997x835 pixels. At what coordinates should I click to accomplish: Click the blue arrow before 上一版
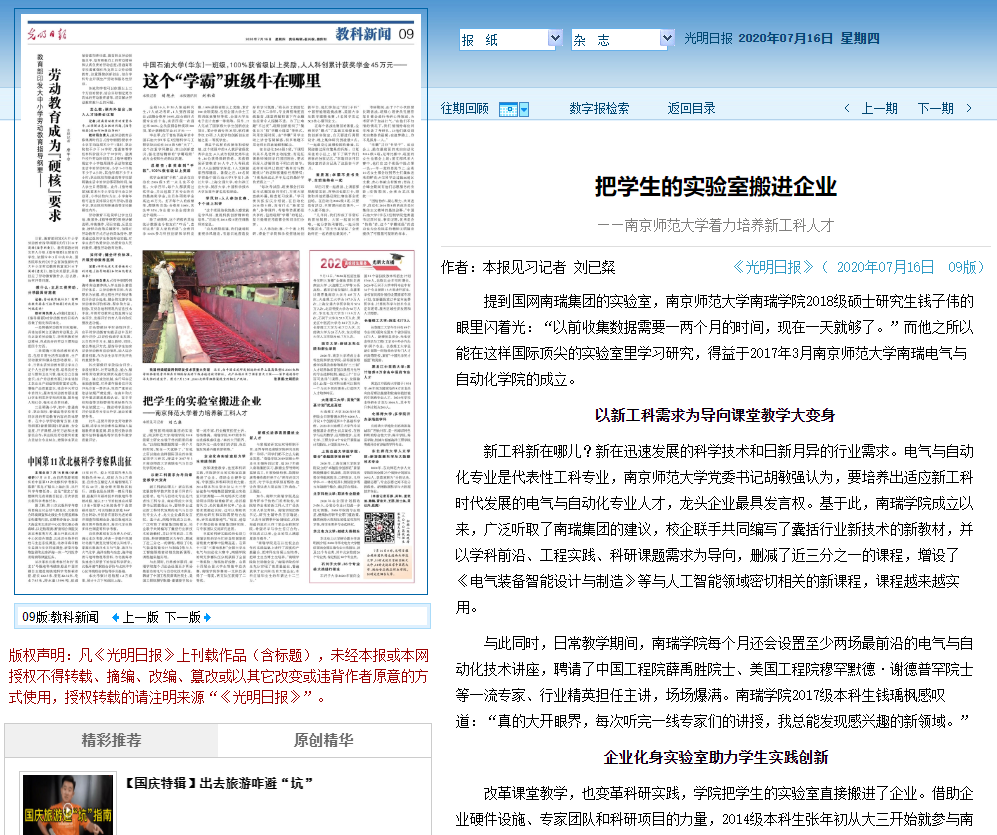pos(115,617)
